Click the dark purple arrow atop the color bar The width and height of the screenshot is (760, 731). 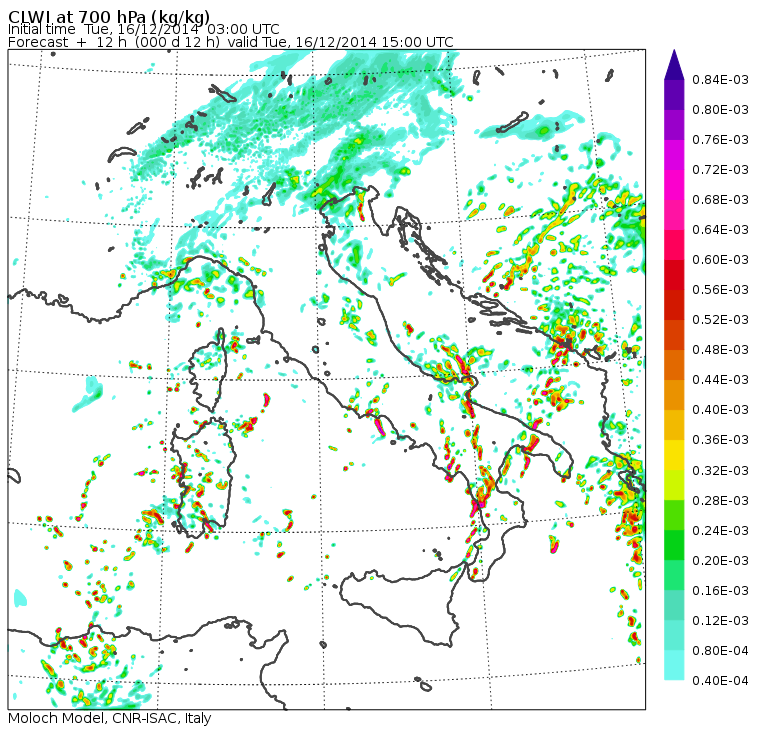coord(674,64)
